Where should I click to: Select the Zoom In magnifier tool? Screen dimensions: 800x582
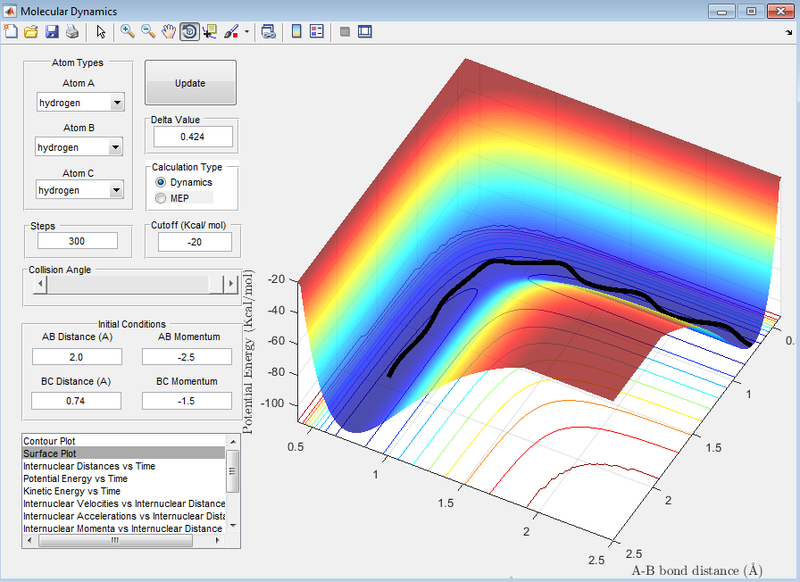[x=127, y=31]
